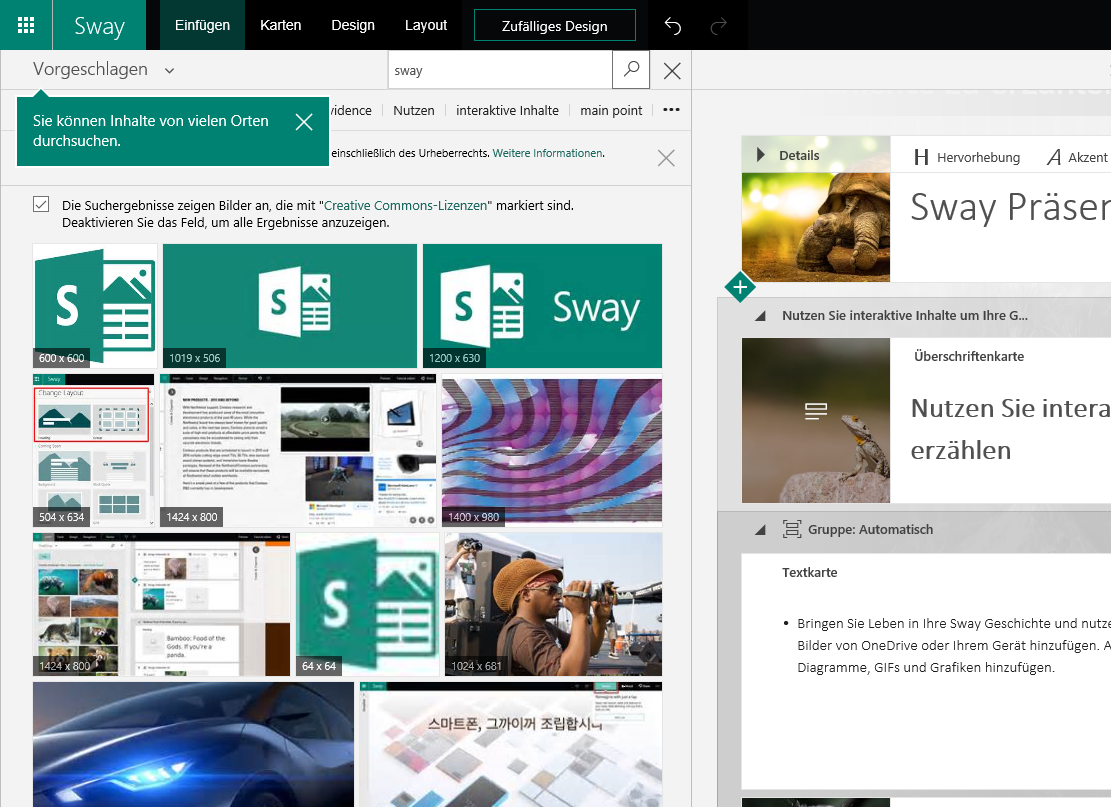The image size is (1111, 807).
Task: Close the search pane with X
Action: (x=672, y=70)
